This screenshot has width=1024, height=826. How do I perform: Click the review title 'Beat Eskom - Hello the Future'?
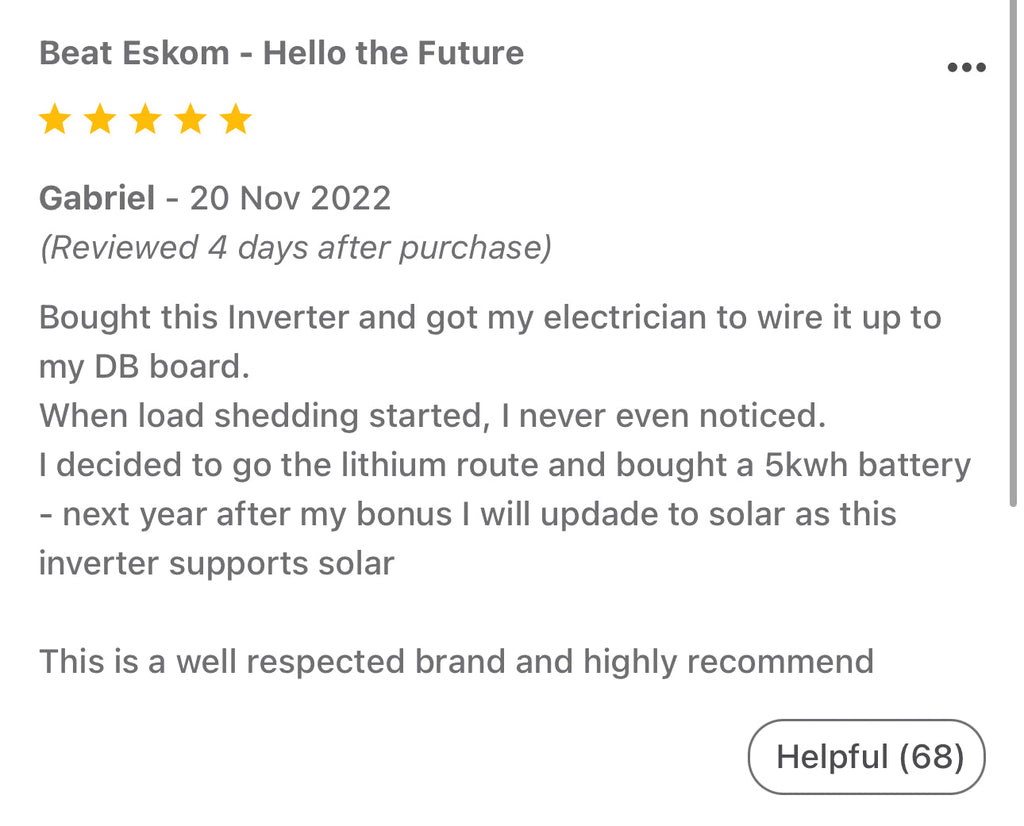(x=281, y=53)
